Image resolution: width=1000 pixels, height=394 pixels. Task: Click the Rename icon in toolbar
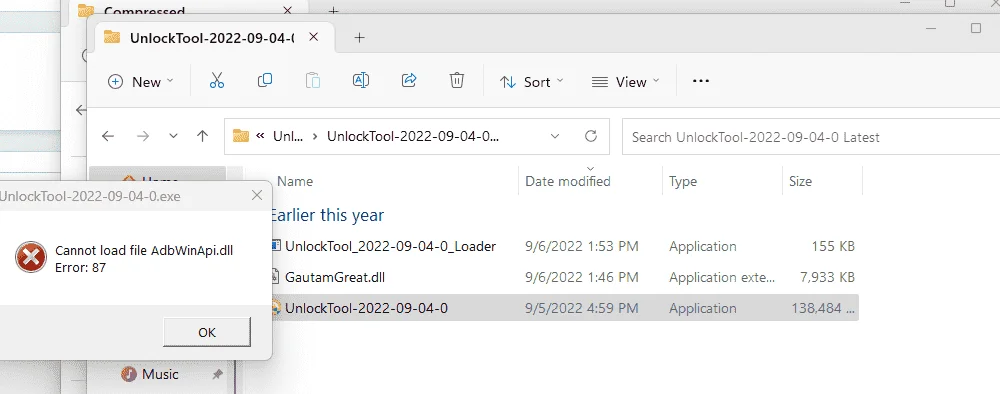tap(360, 81)
